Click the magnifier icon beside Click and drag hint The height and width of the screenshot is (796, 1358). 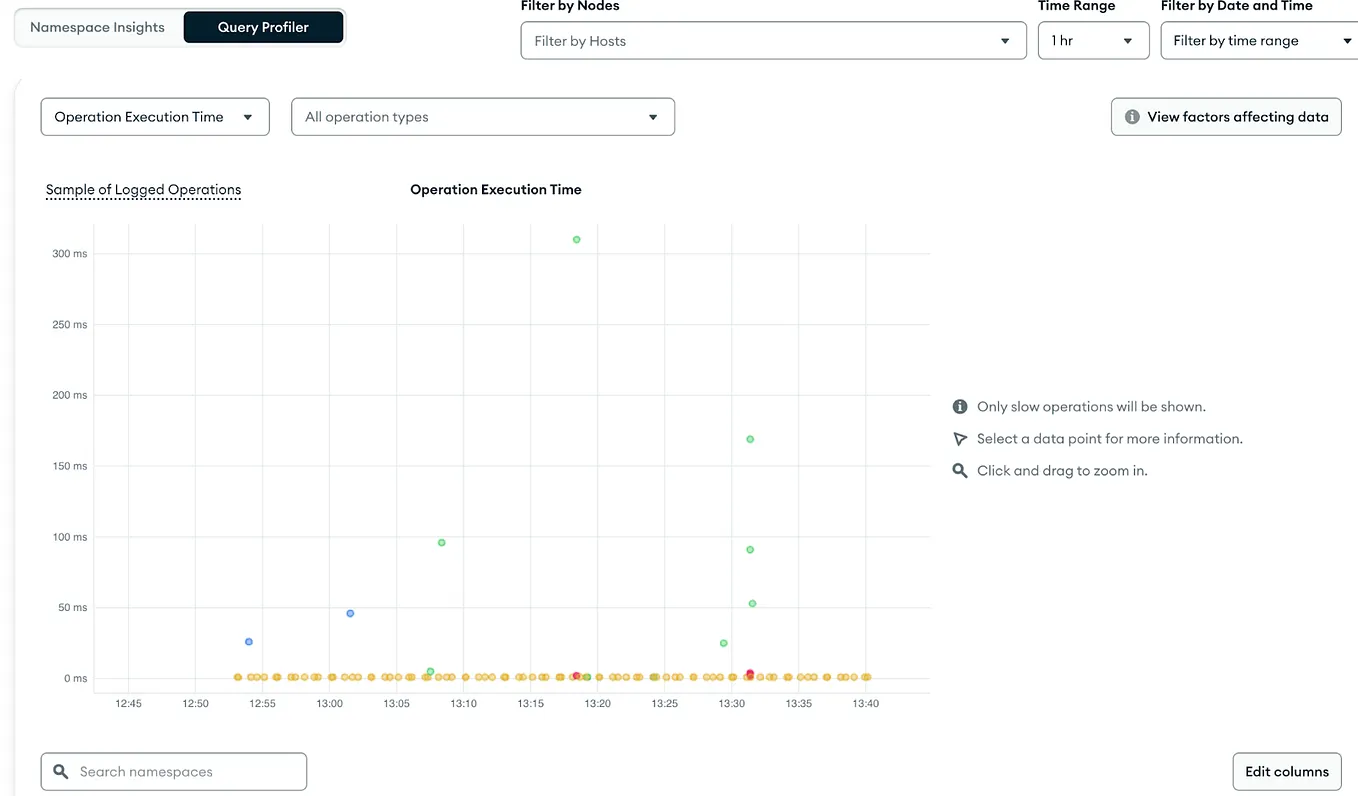point(960,470)
